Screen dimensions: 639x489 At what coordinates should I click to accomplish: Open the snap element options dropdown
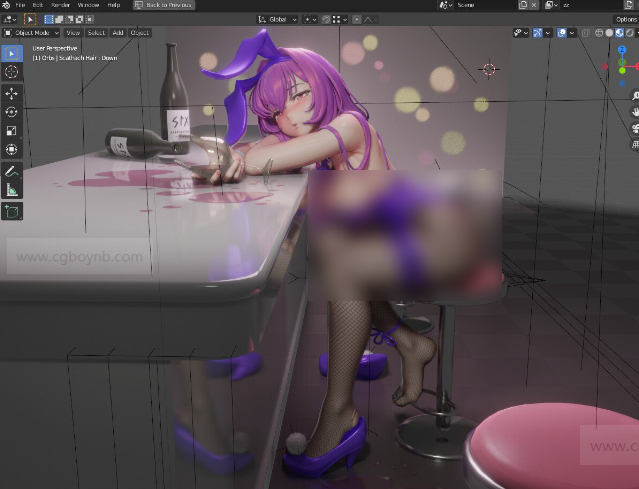(x=340, y=19)
